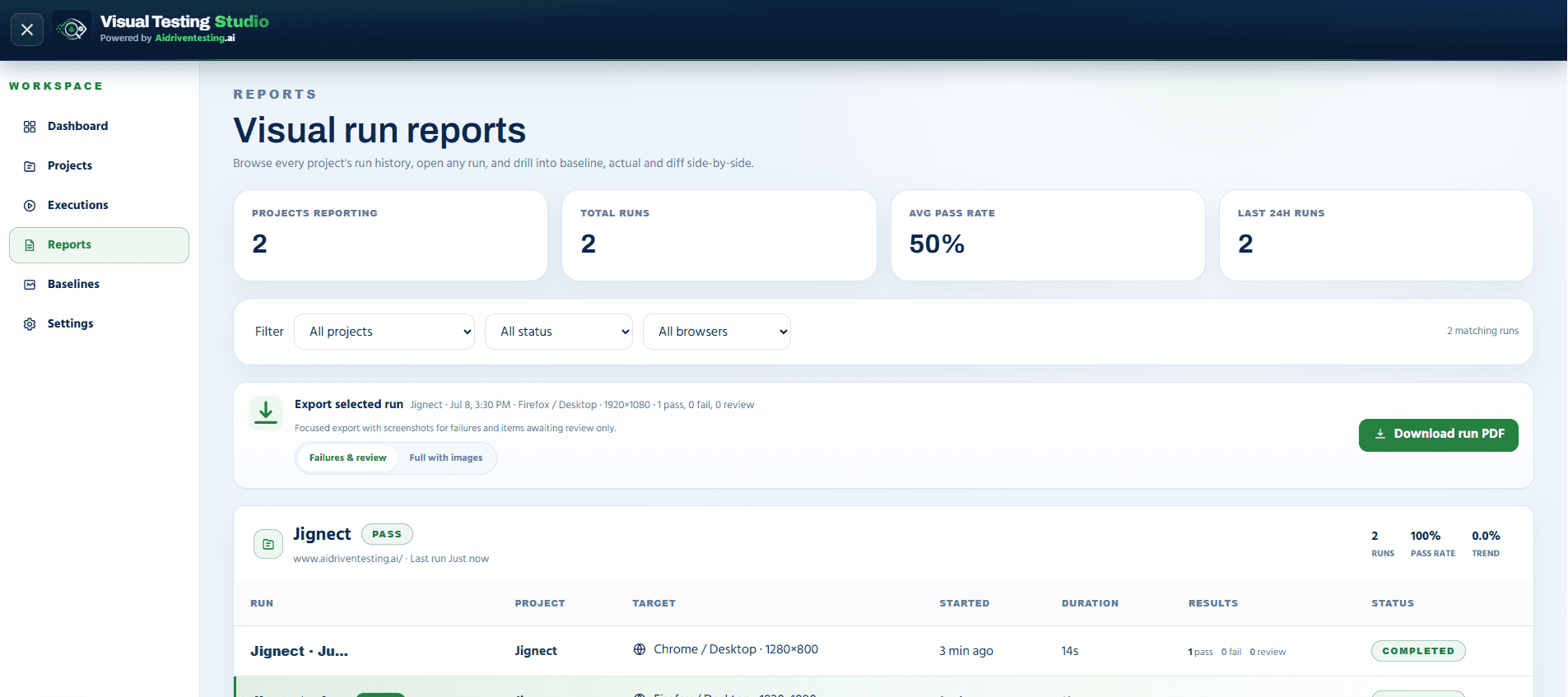Click the RESULTS column header
The image size is (1568, 697).
(x=1213, y=603)
